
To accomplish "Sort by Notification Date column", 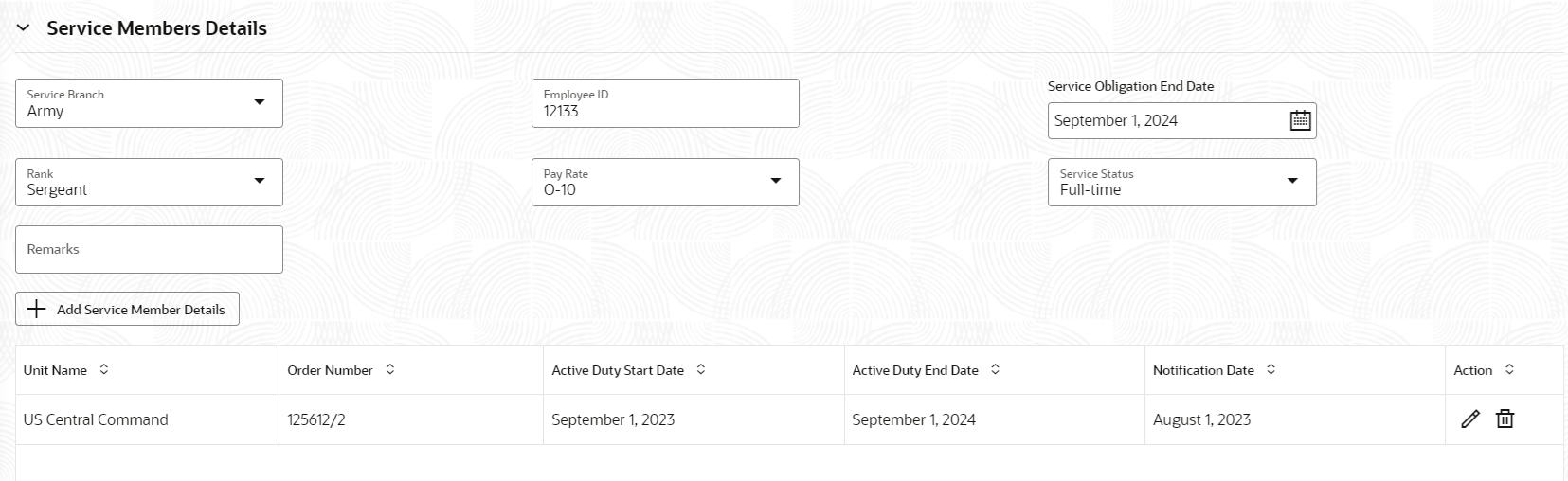I will pos(1271,369).
